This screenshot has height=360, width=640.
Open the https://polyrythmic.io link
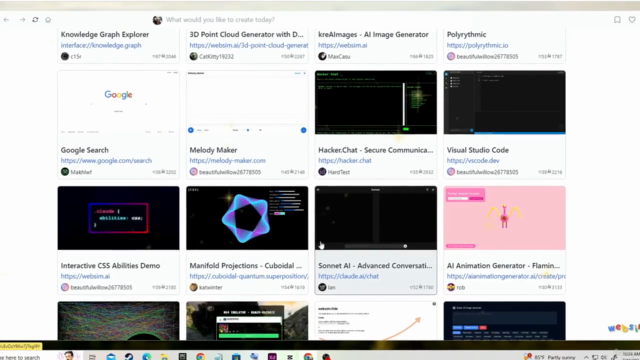477,45
